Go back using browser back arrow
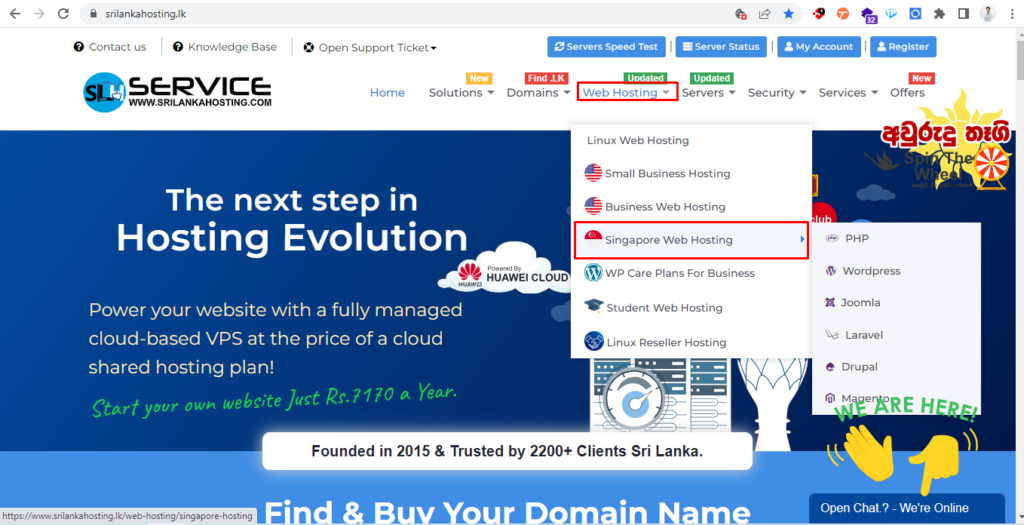 point(14,14)
